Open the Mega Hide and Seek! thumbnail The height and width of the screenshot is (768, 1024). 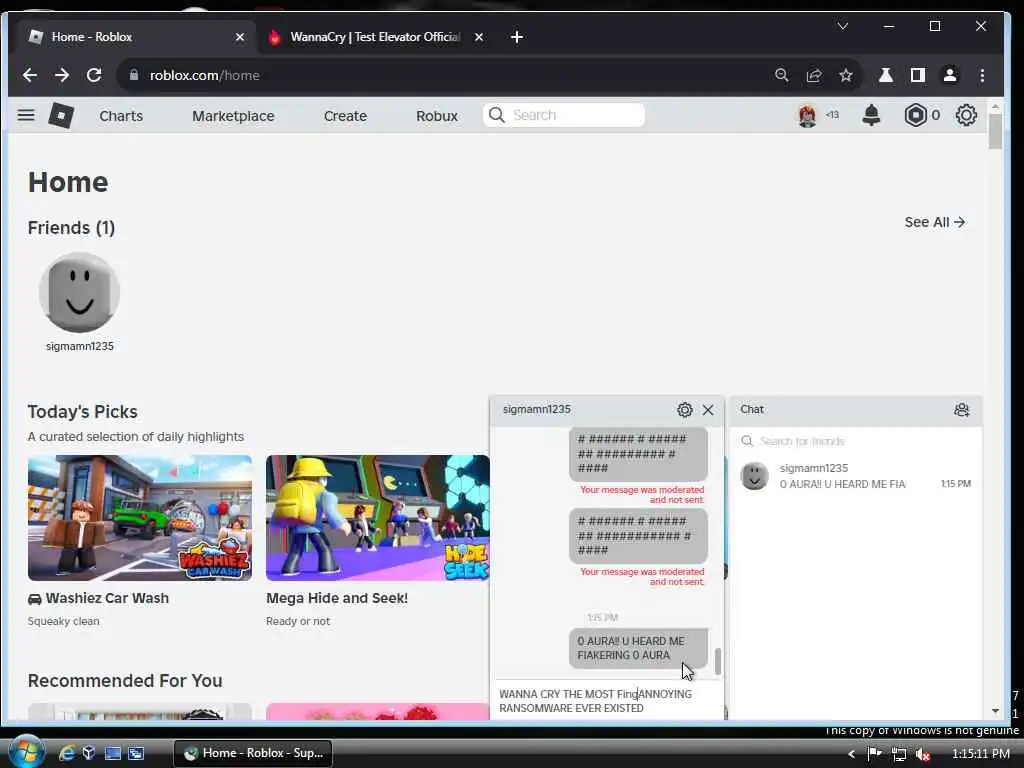(377, 518)
